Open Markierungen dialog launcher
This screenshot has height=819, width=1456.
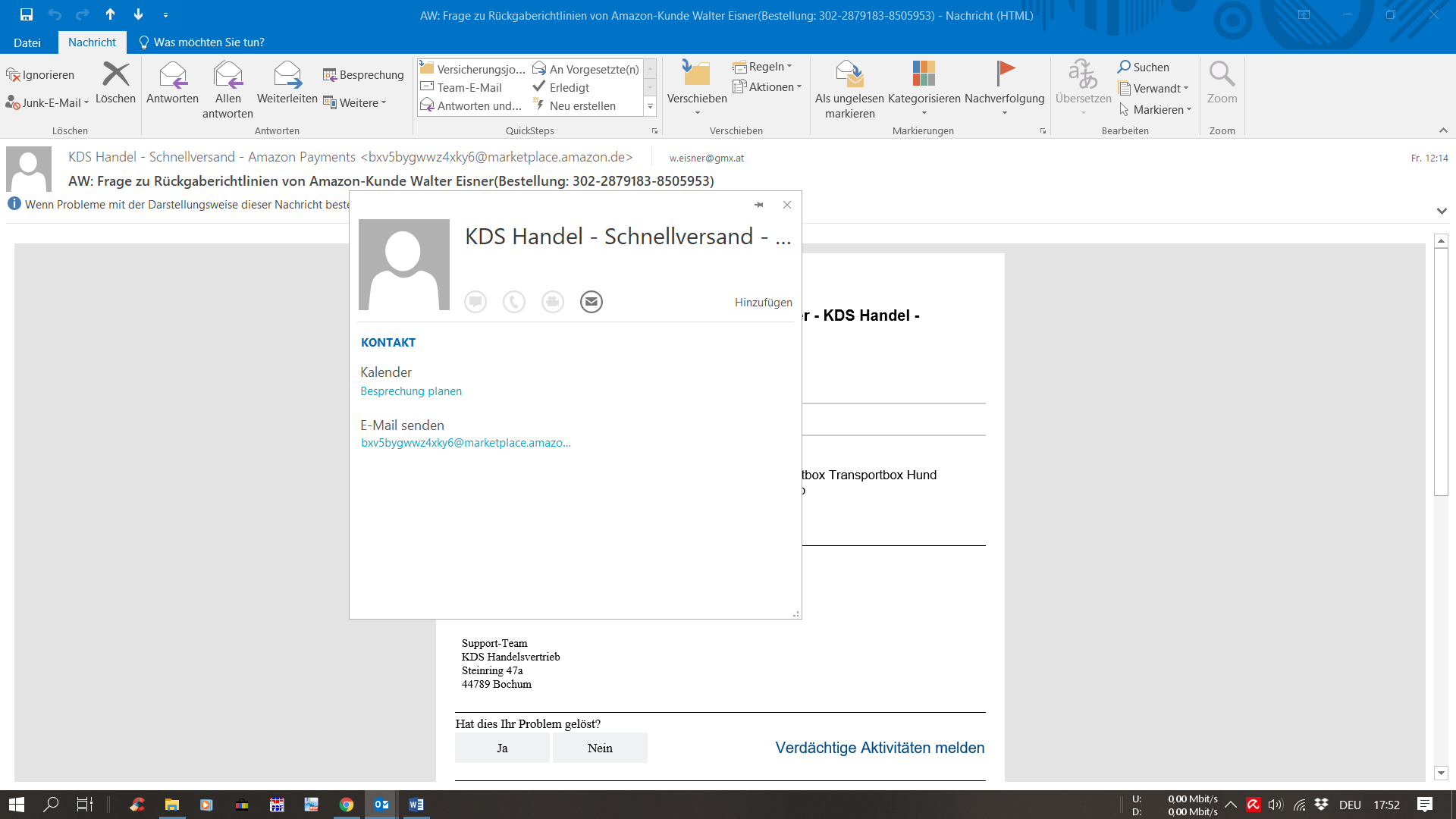1043,130
